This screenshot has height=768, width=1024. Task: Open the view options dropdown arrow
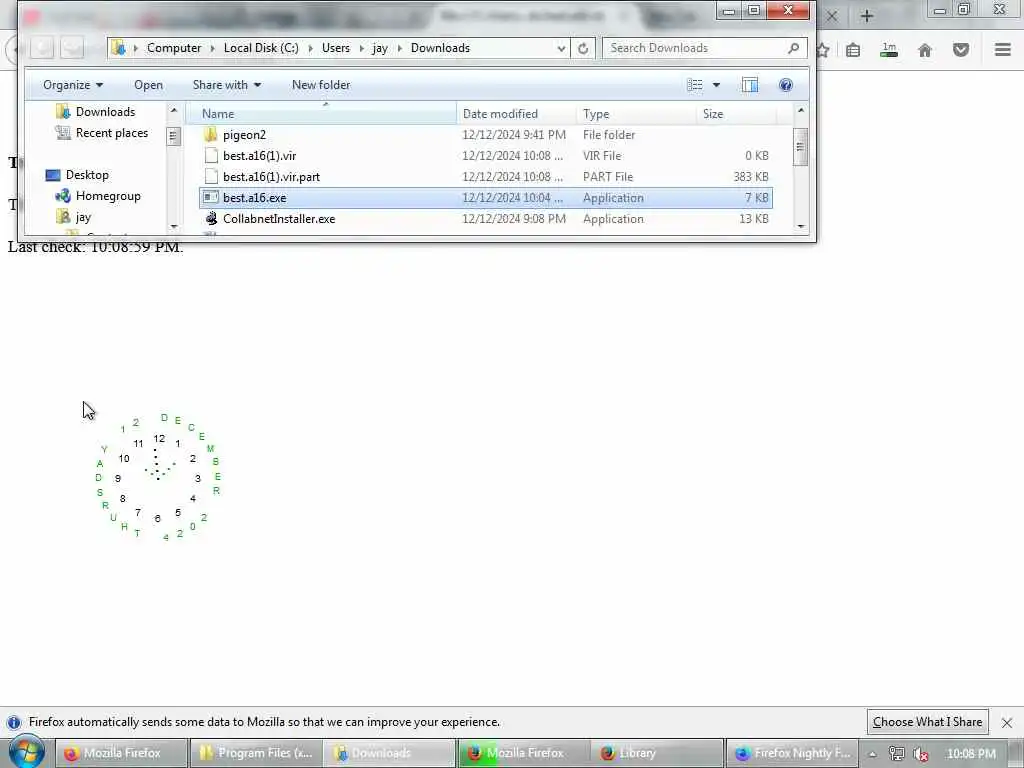coord(716,85)
